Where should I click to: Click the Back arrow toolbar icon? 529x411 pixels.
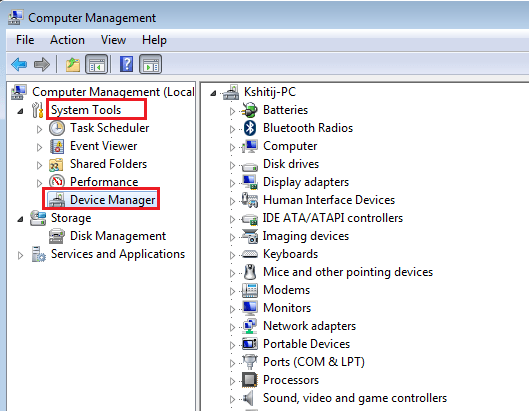[19, 64]
